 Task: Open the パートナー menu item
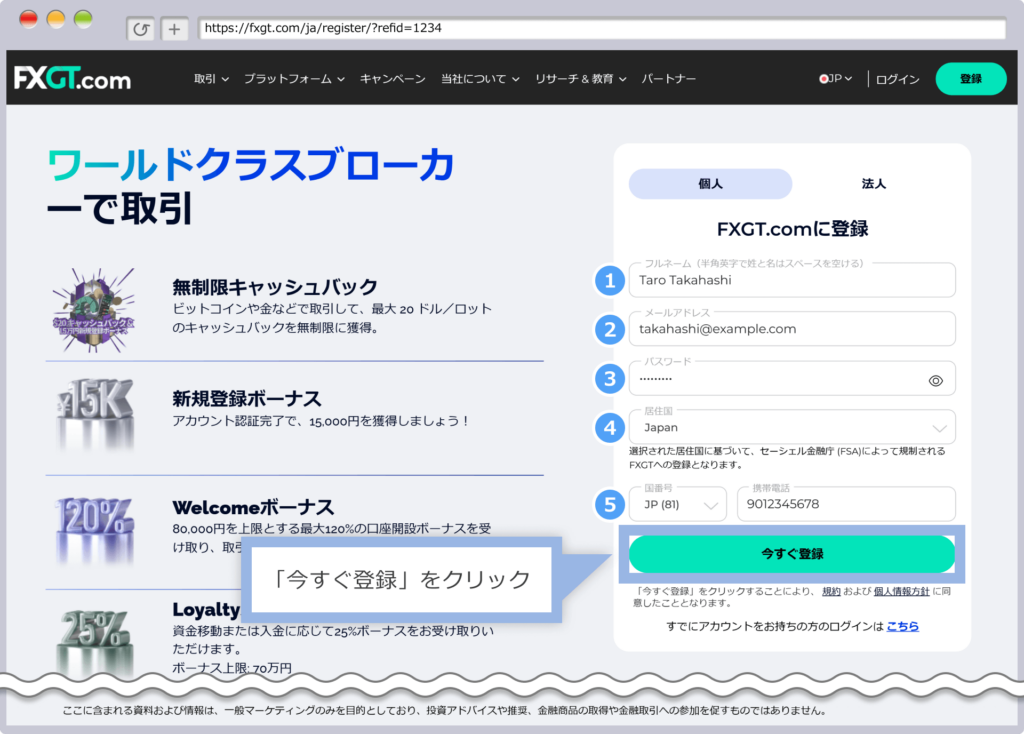(x=668, y=78)
